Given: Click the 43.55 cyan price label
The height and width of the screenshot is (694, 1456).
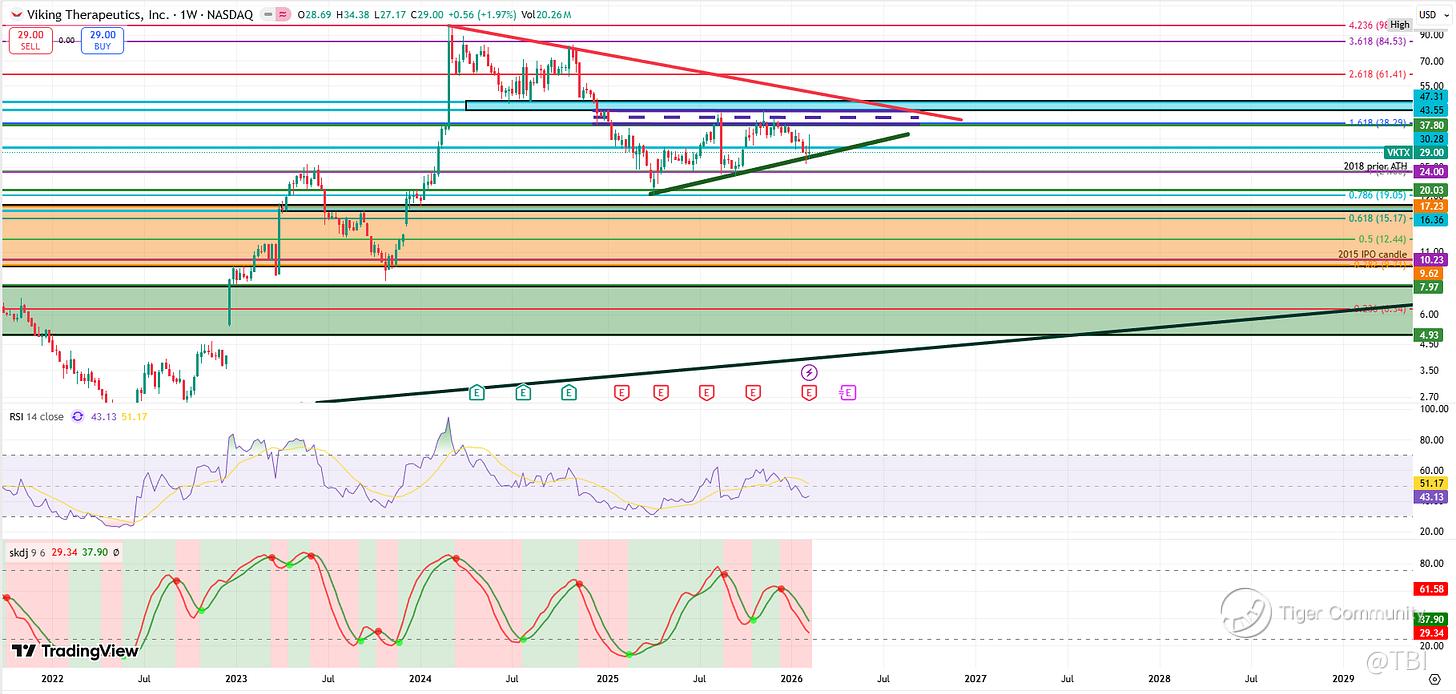Looking at the screenshot, I should pyautogui.click(x=1429, y=109).
